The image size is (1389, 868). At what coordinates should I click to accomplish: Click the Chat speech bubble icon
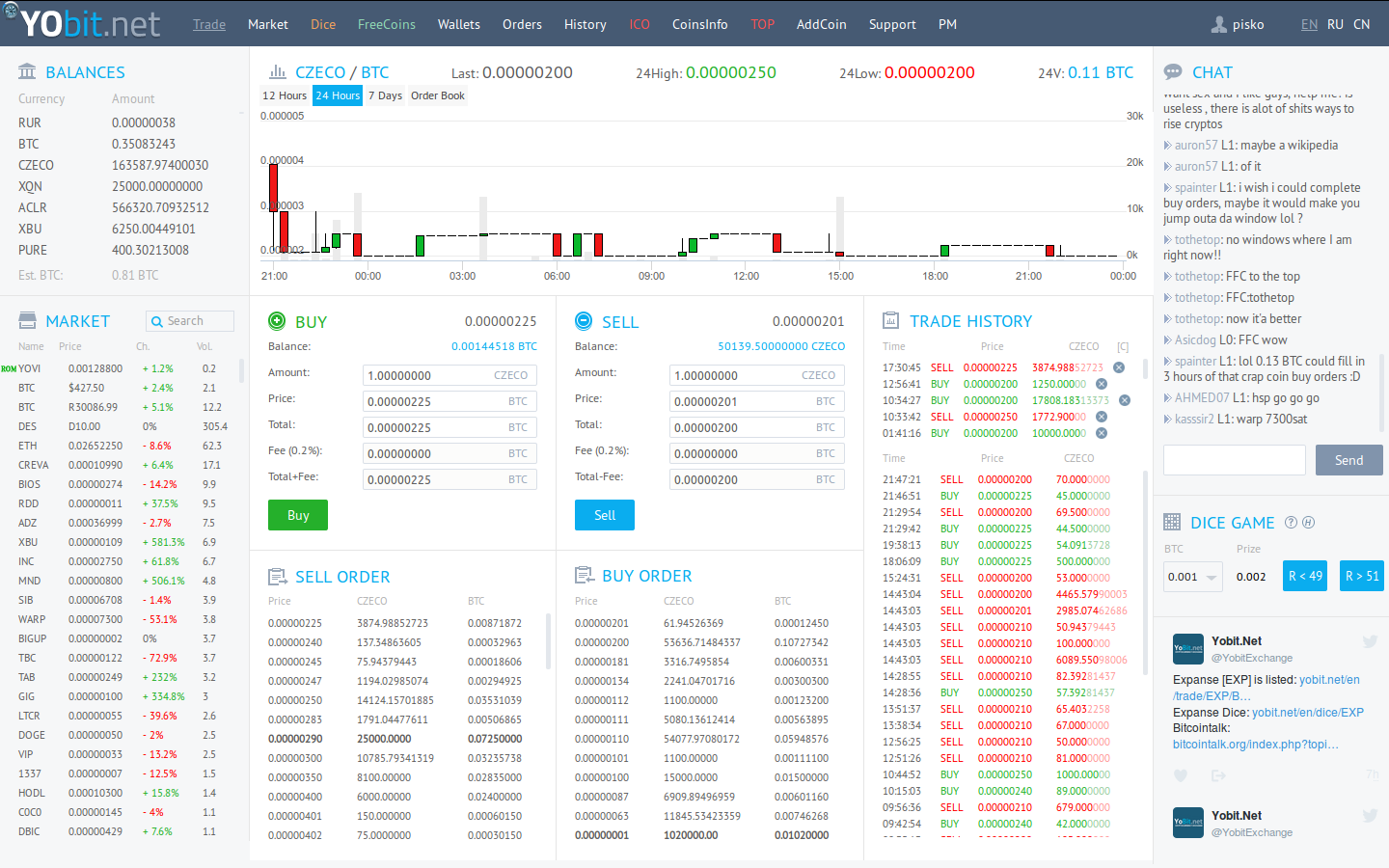coord(1173,71)
